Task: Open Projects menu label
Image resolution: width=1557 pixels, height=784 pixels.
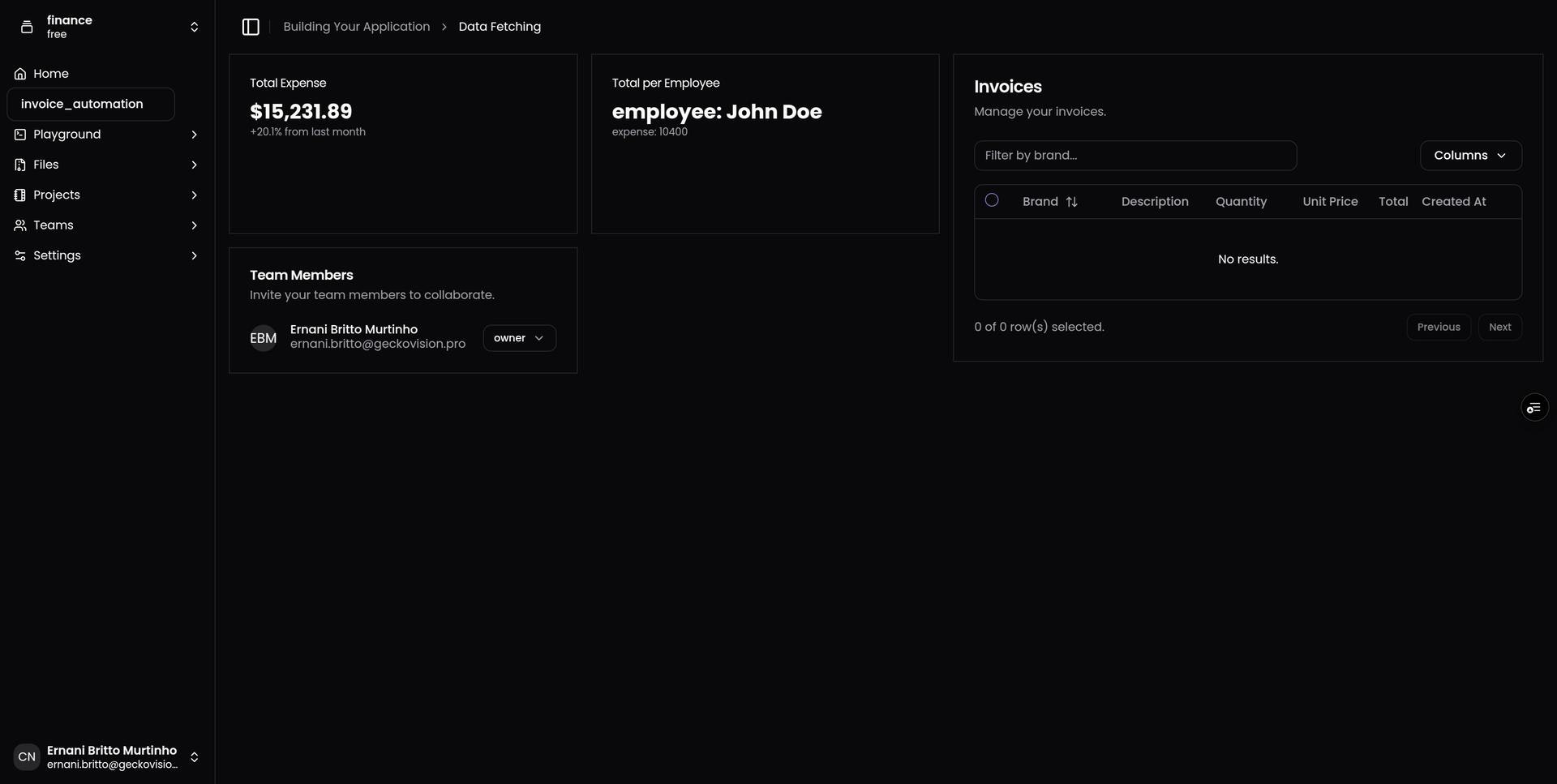Action: pos(57,195)
